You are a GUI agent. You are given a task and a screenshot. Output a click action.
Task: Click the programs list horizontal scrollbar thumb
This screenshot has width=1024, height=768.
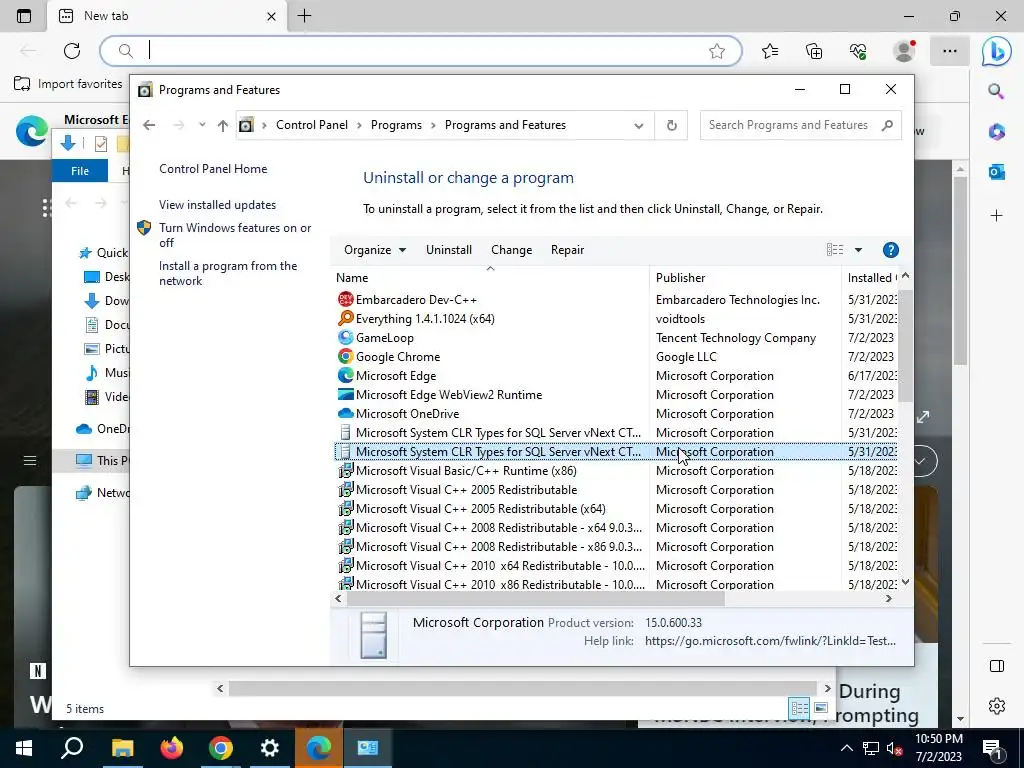tap(536, 598)
